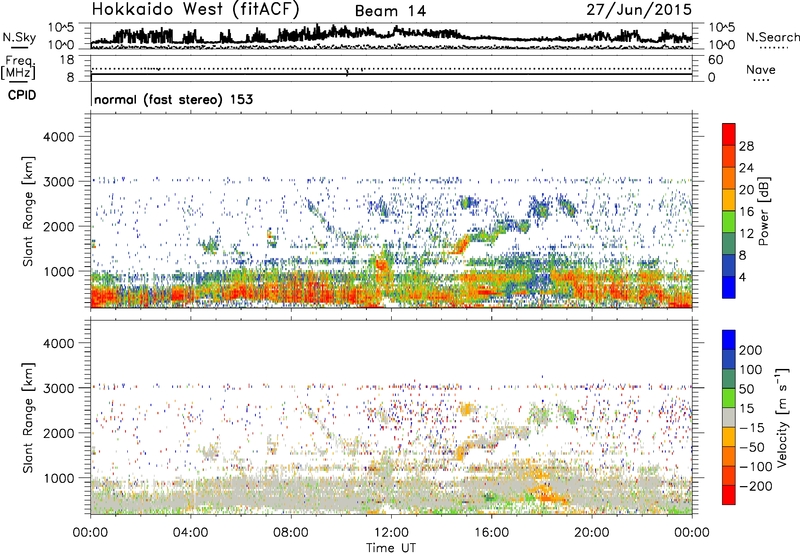Select the 'Freq. [MHz]' axis label

[x=18, y=68]
